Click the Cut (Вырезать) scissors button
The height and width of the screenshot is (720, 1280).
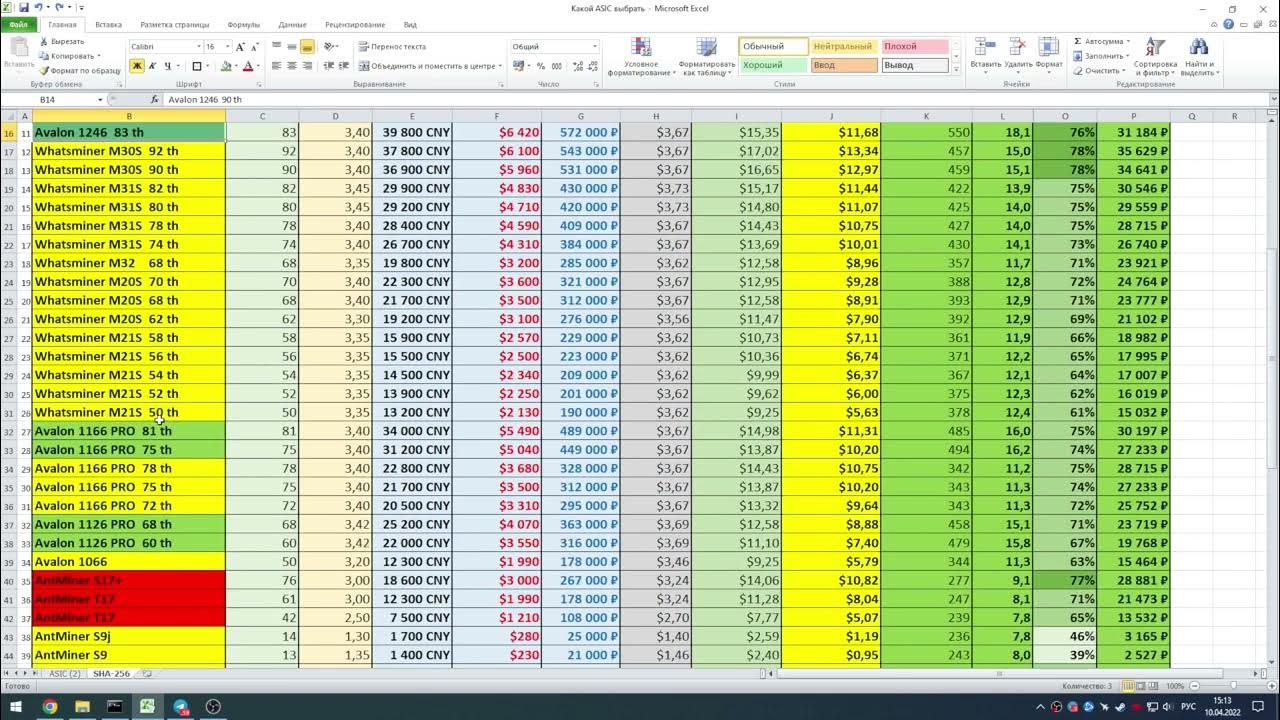62,42
